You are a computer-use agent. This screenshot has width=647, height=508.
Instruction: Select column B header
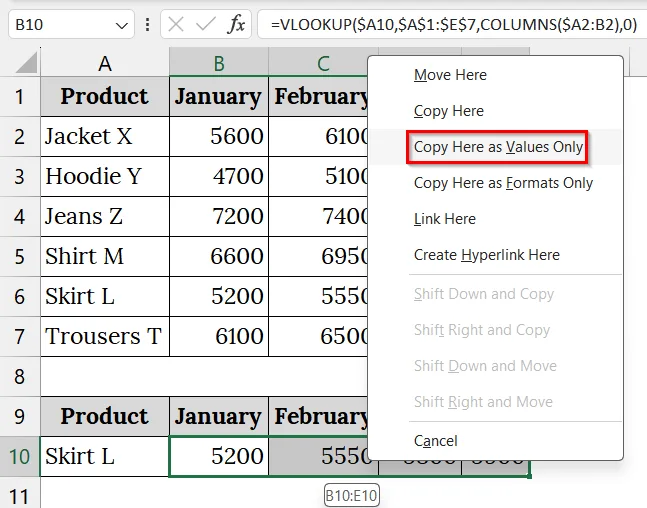(219, 63)
